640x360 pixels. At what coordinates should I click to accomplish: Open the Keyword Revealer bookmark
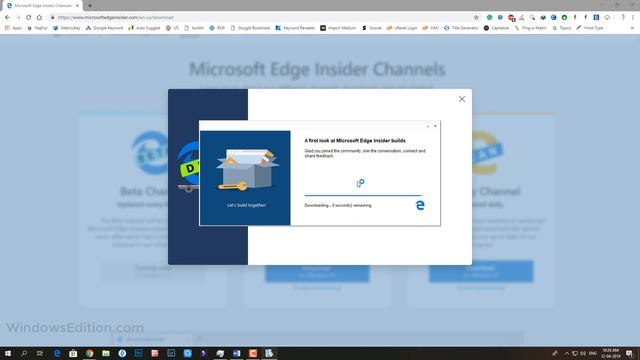[295, 28]
